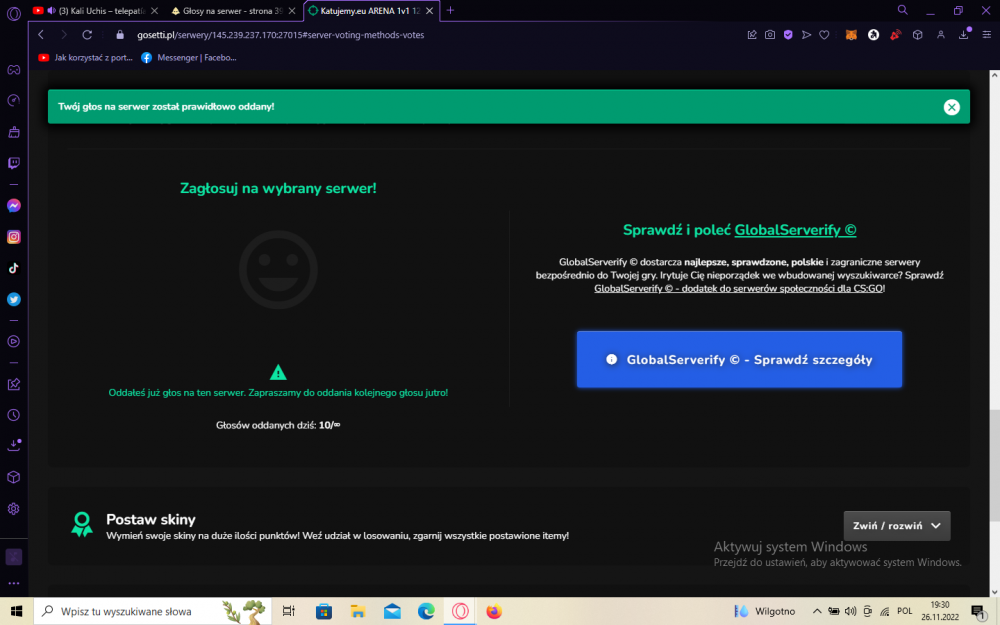Viewport: 1000px width, 625px height.
Task: Open Twitter from the Opera sidebar
Action: [x=13, y=299]
